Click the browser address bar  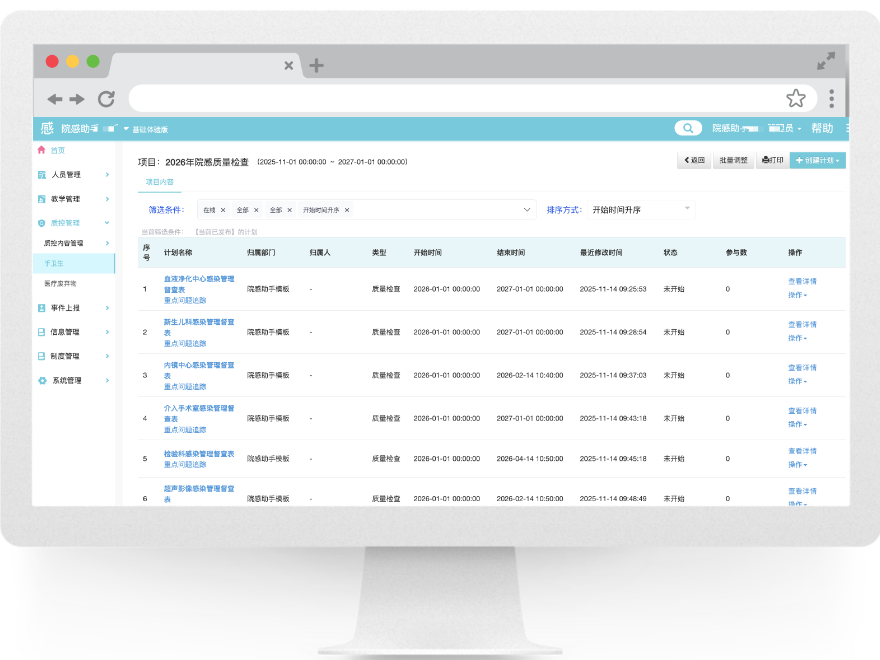[450, 98]
